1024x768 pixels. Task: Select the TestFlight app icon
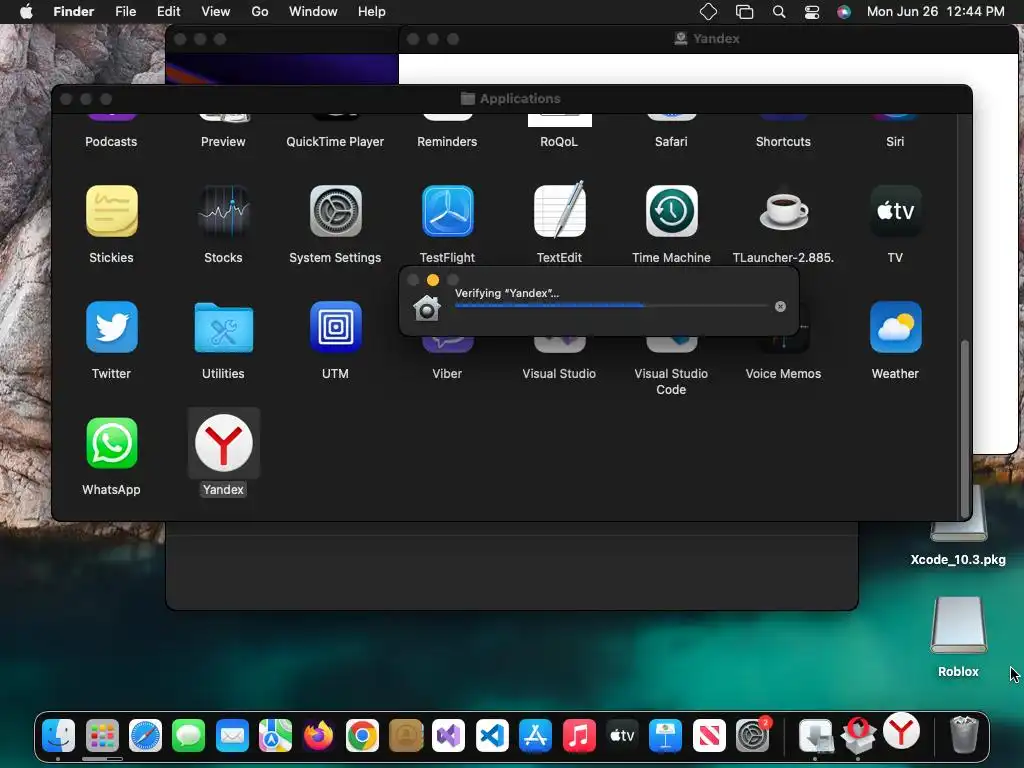[447, 211]
